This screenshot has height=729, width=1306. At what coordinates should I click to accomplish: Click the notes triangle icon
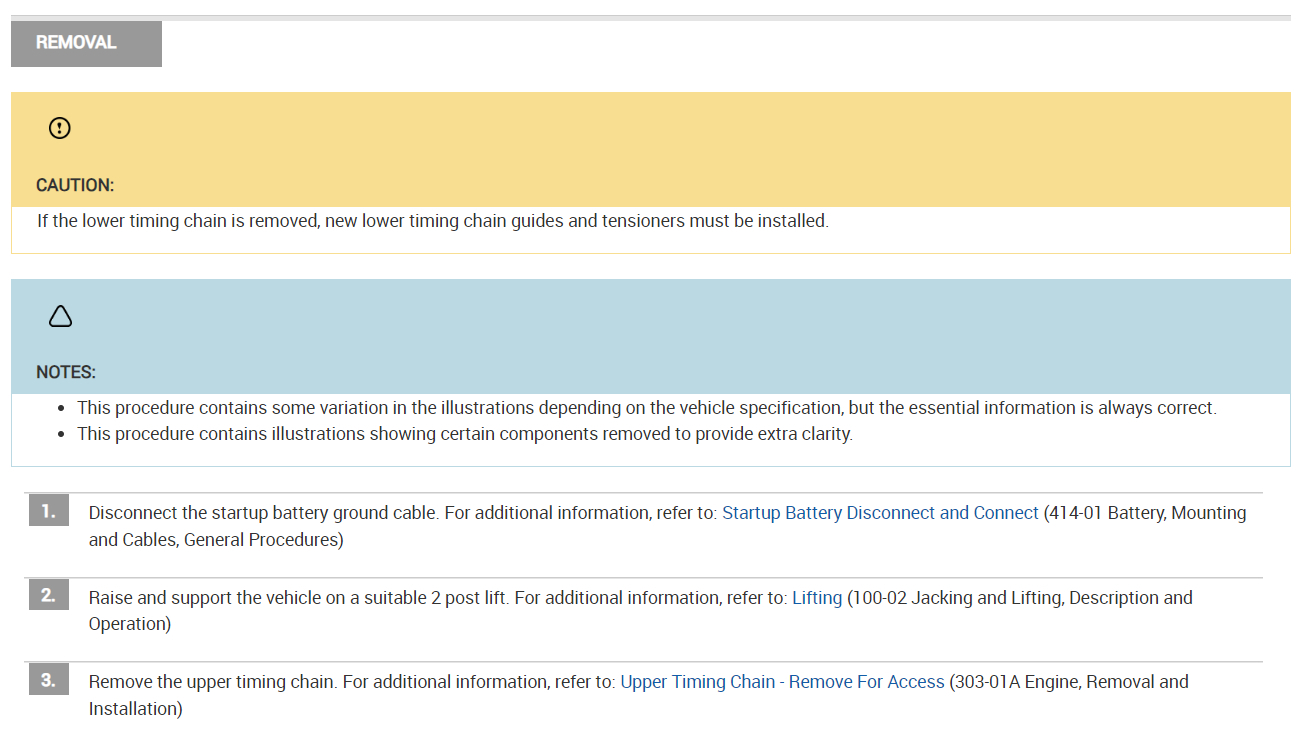[x=60, y=316]
